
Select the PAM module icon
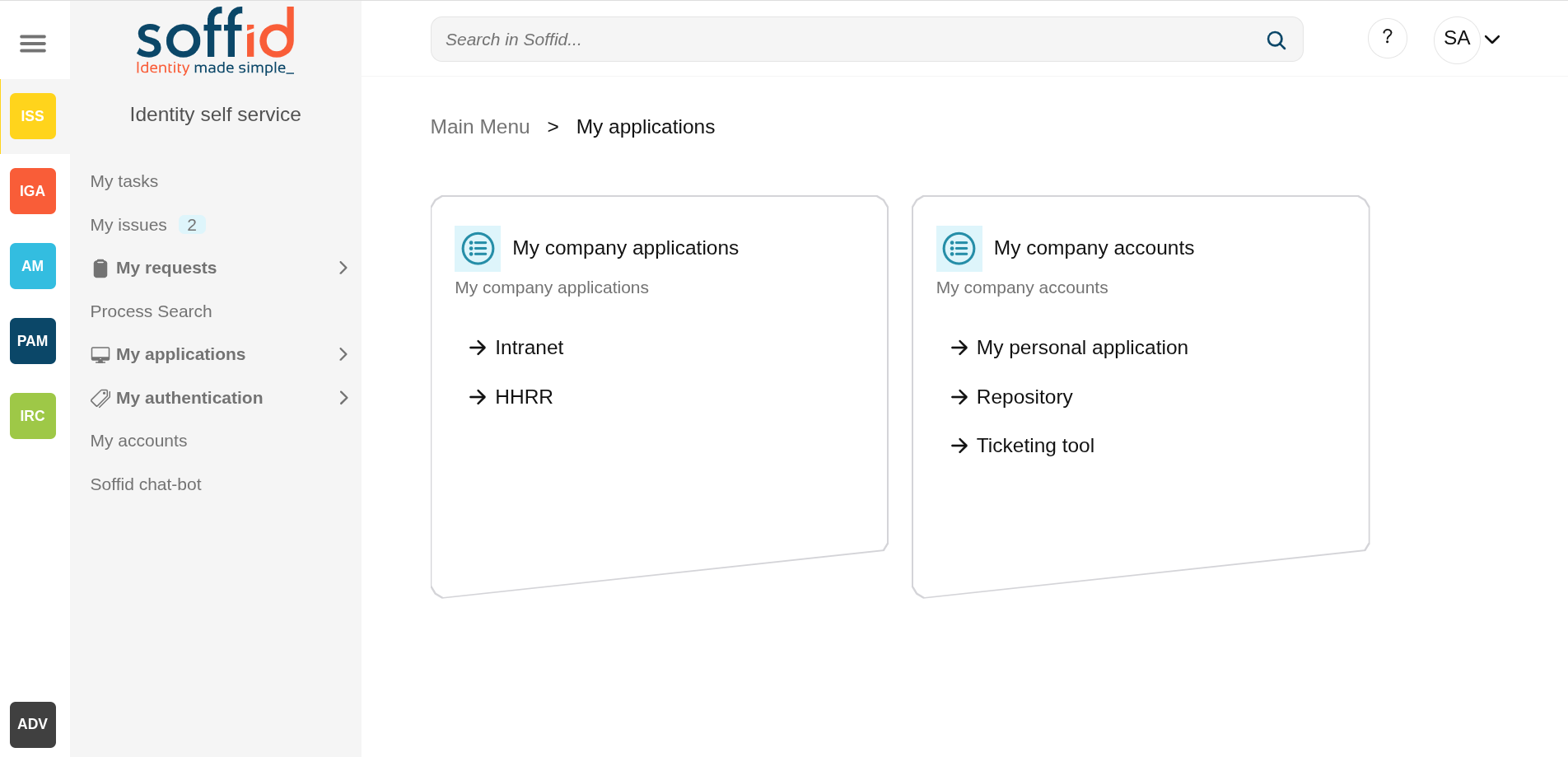33,341
